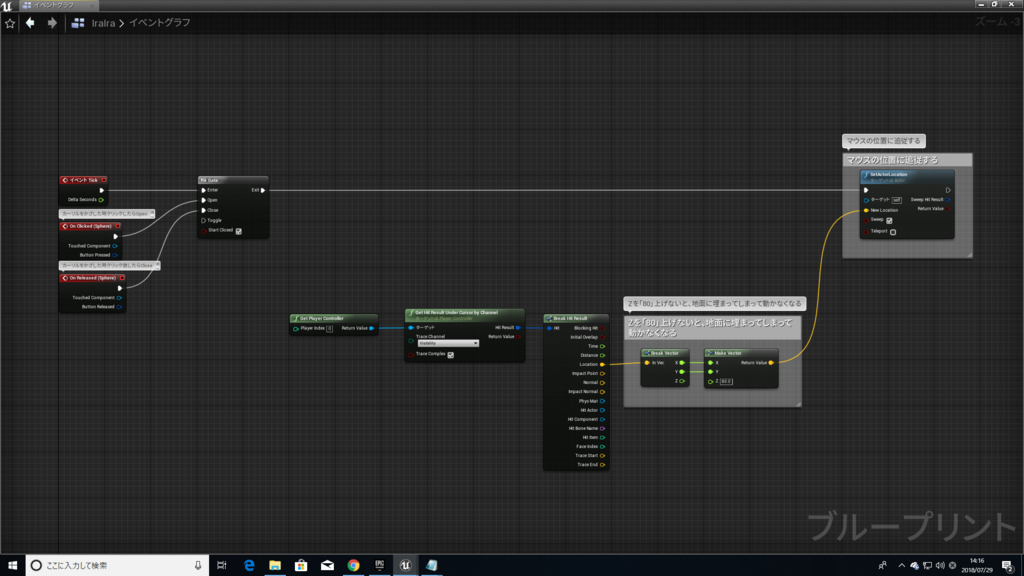This screenshot has width=1024, height=576.
Task: Open the Trace Channel Visibility dropdown
Action: [x=448, y=344]
